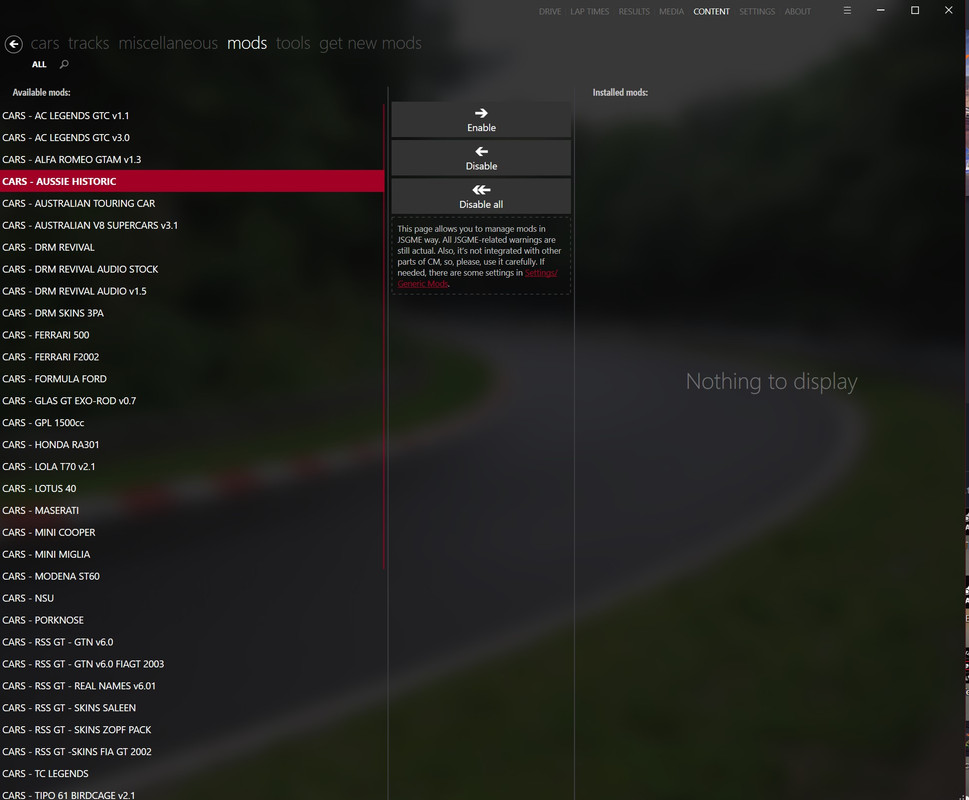Select CARS - RSS GT - REAL NAMES v6.01
The image size is (969, 800).
(192, 686)
